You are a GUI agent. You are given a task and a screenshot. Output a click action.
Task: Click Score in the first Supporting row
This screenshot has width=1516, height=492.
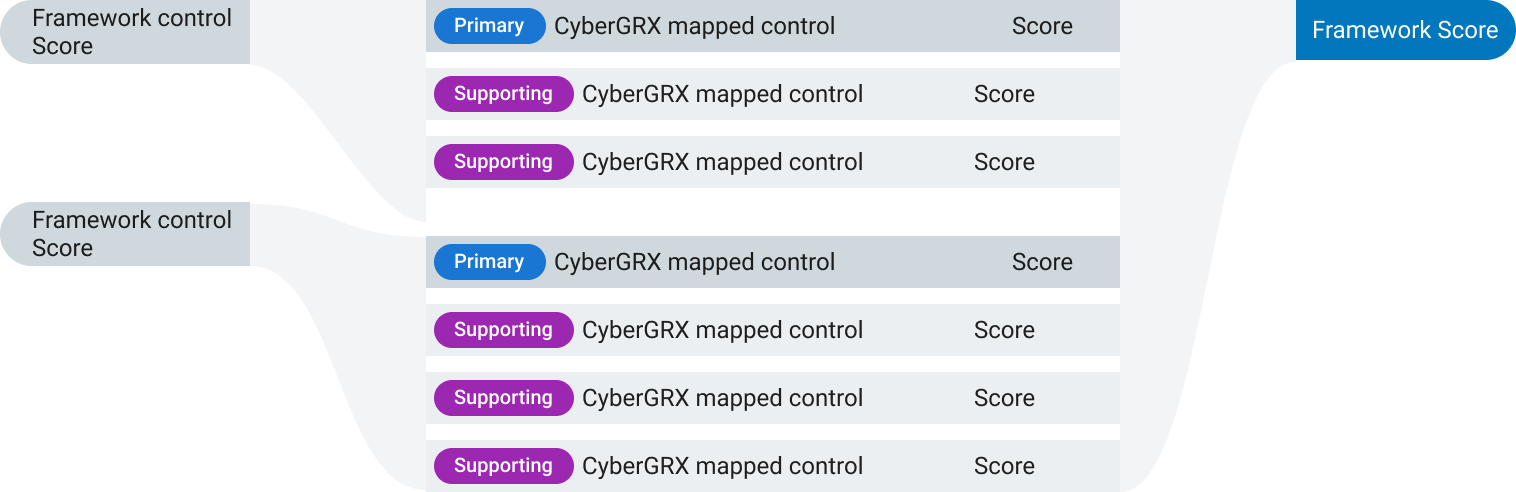[1004, 94]
